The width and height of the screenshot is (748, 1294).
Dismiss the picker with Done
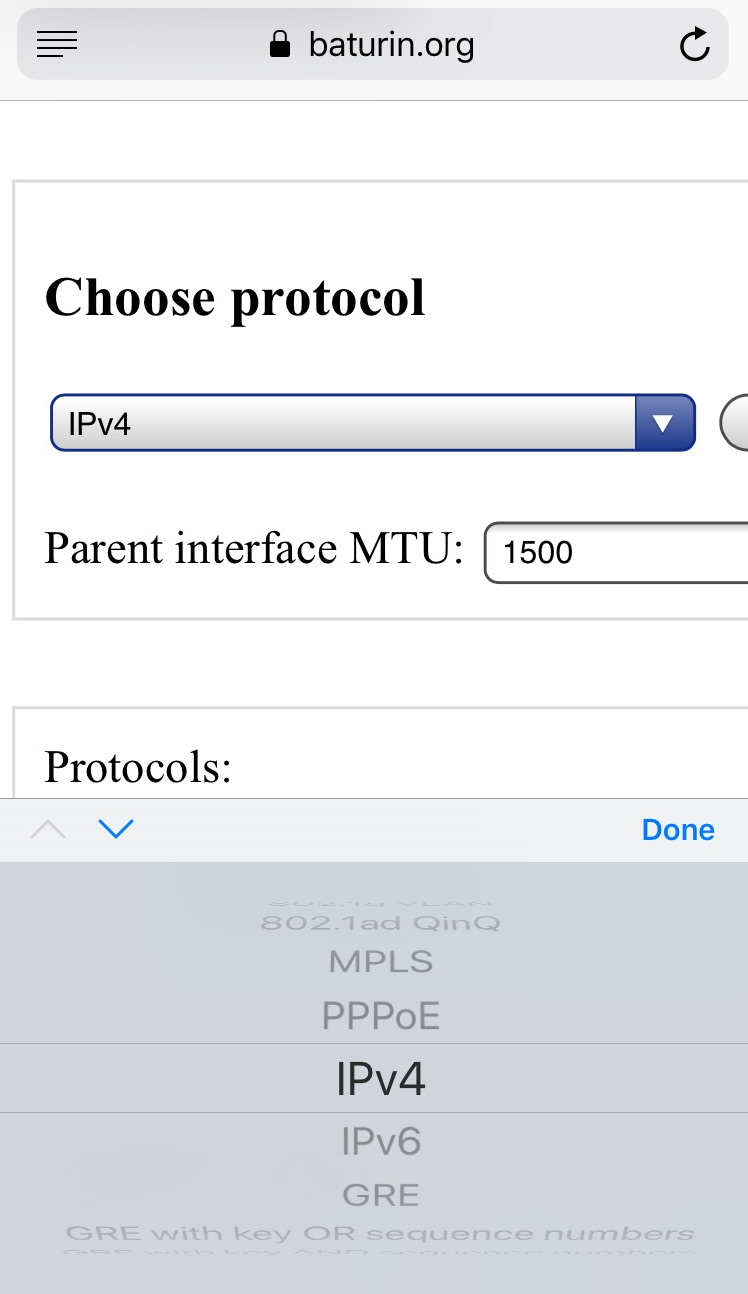click(x=678, y=830)
